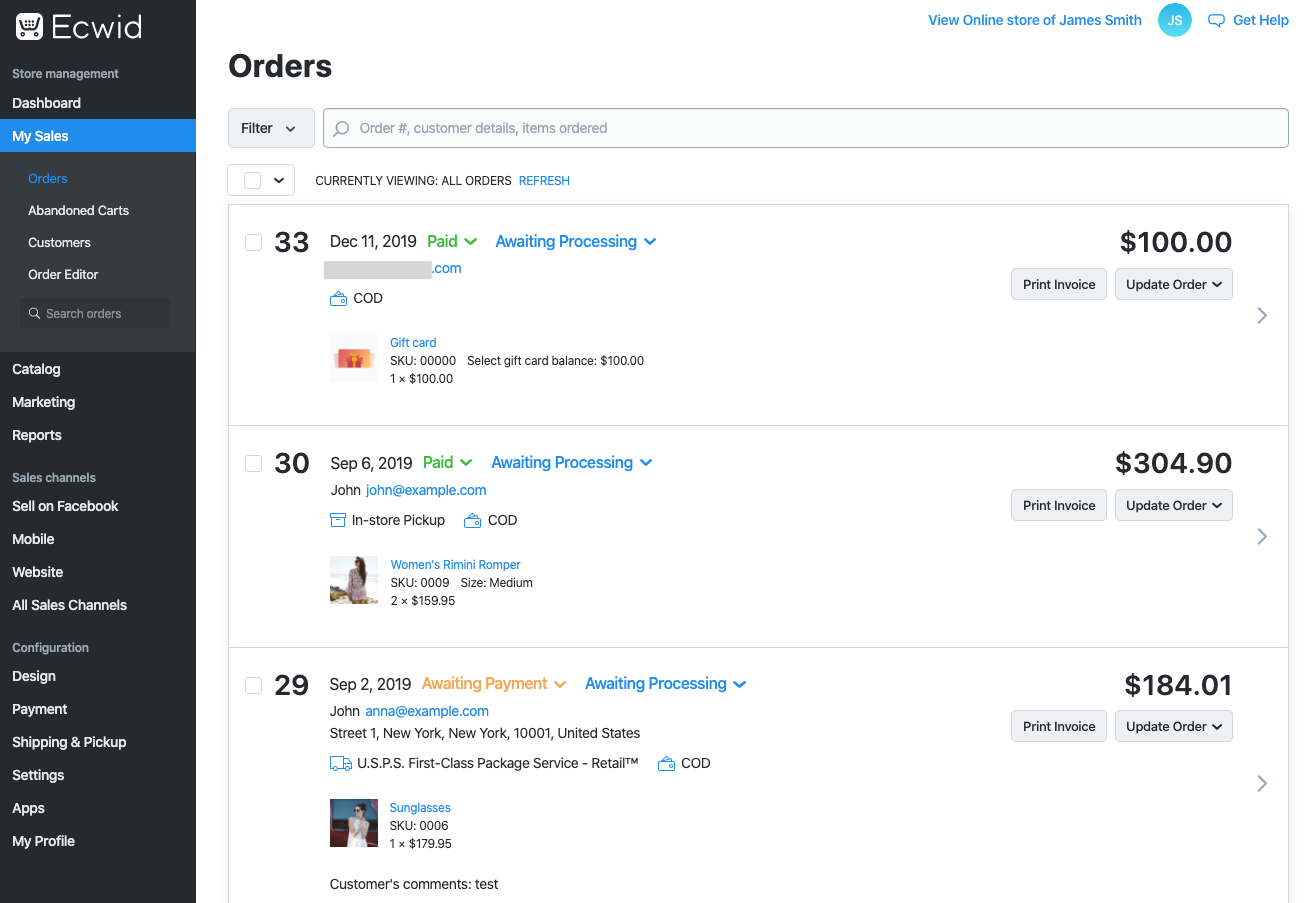This screenshot has height=903, width=1308.
Task: Click the Ecwid shopping cart logo icon
Action: coord(29,26)
